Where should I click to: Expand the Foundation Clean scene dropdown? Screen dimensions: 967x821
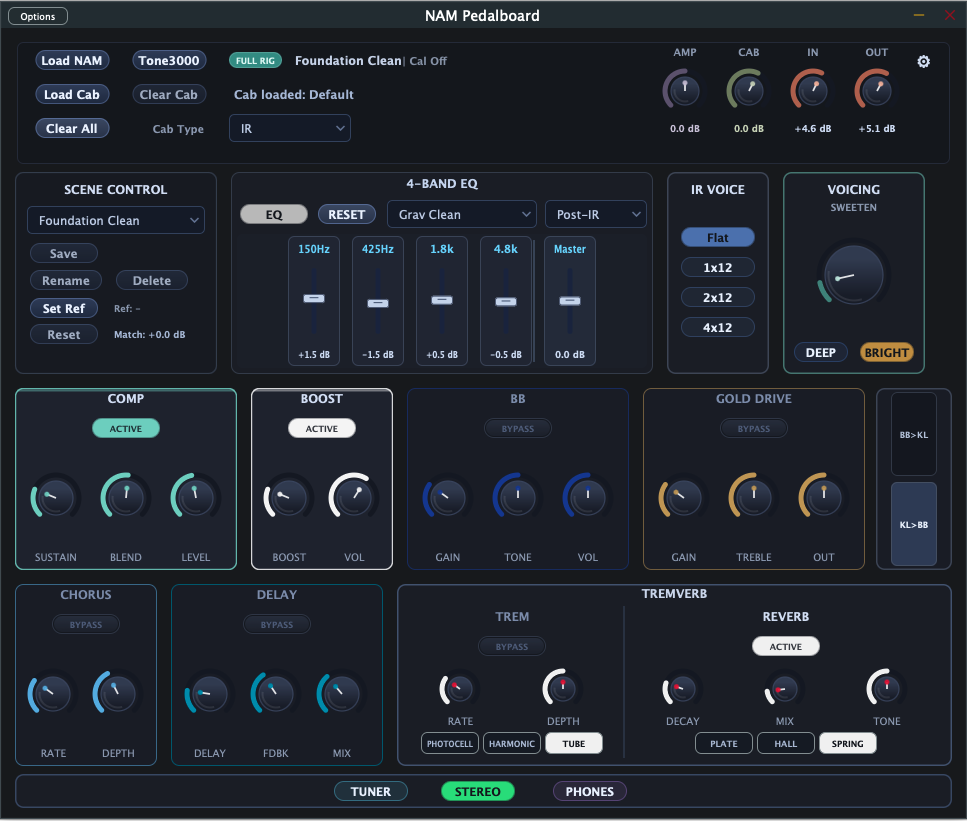[116, 220]
